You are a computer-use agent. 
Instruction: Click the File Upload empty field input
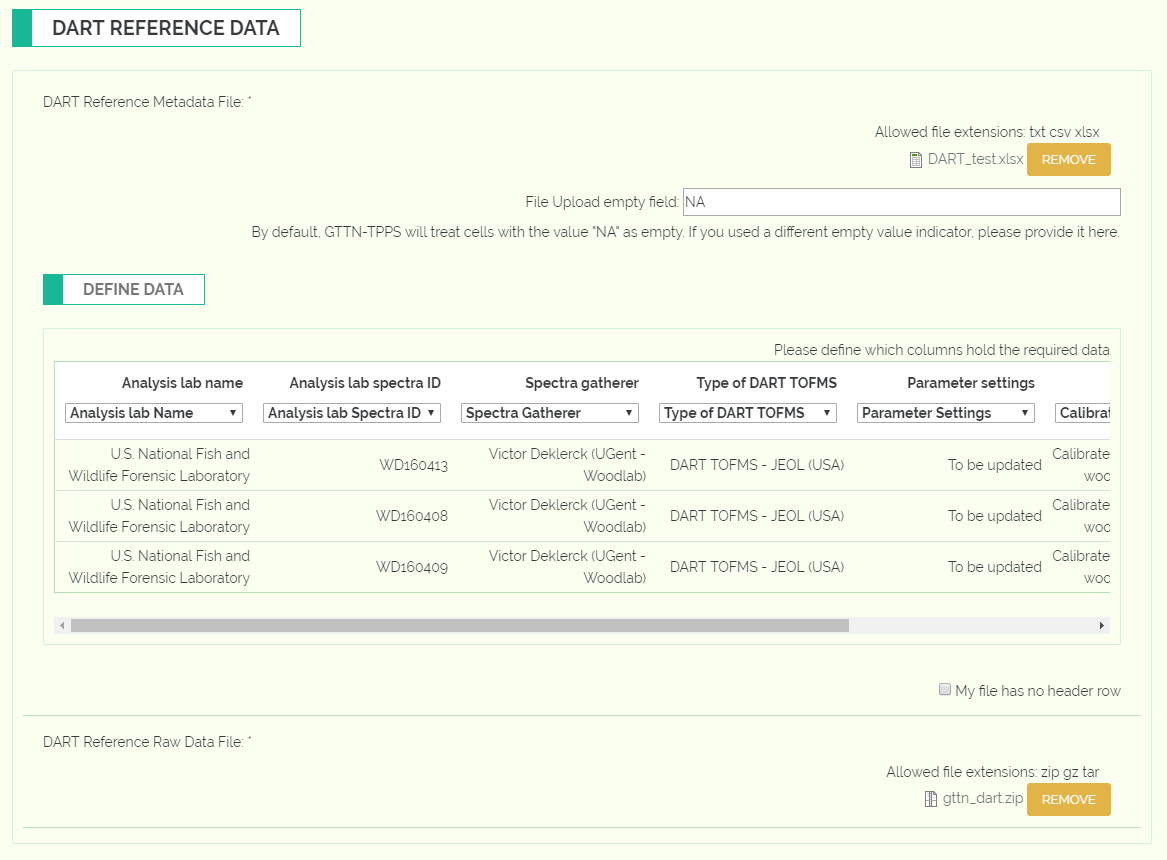(901, 202)
